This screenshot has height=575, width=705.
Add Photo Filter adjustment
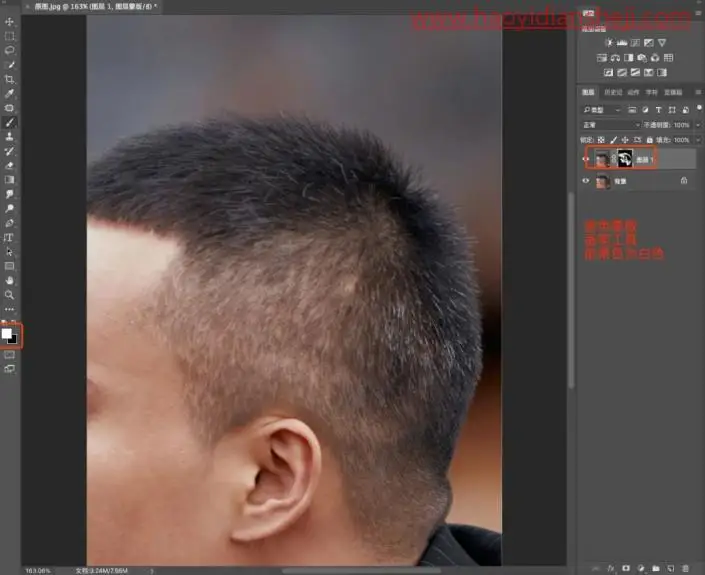point(642,58)
